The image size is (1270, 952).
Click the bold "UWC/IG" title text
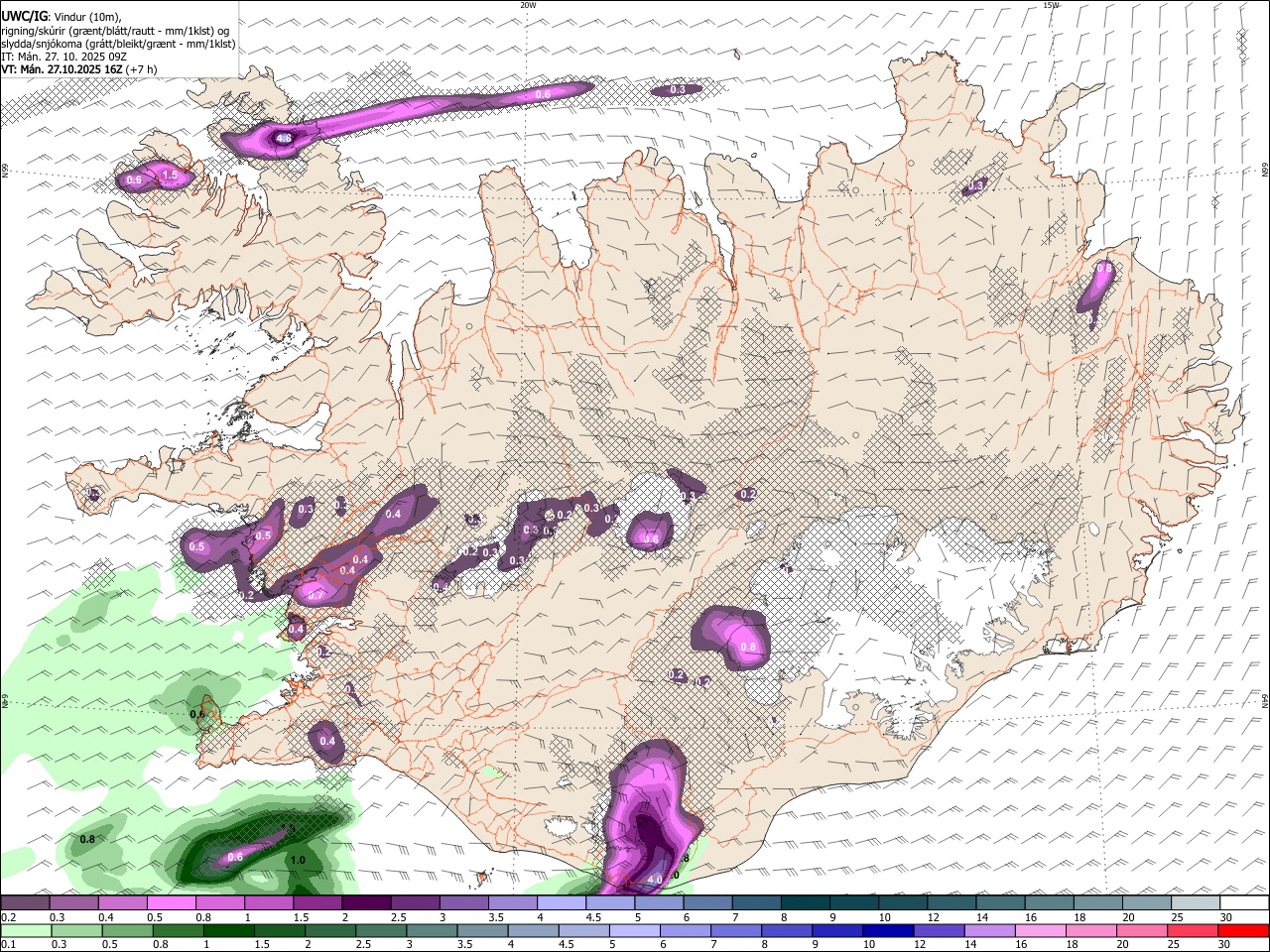click(24, 17)
